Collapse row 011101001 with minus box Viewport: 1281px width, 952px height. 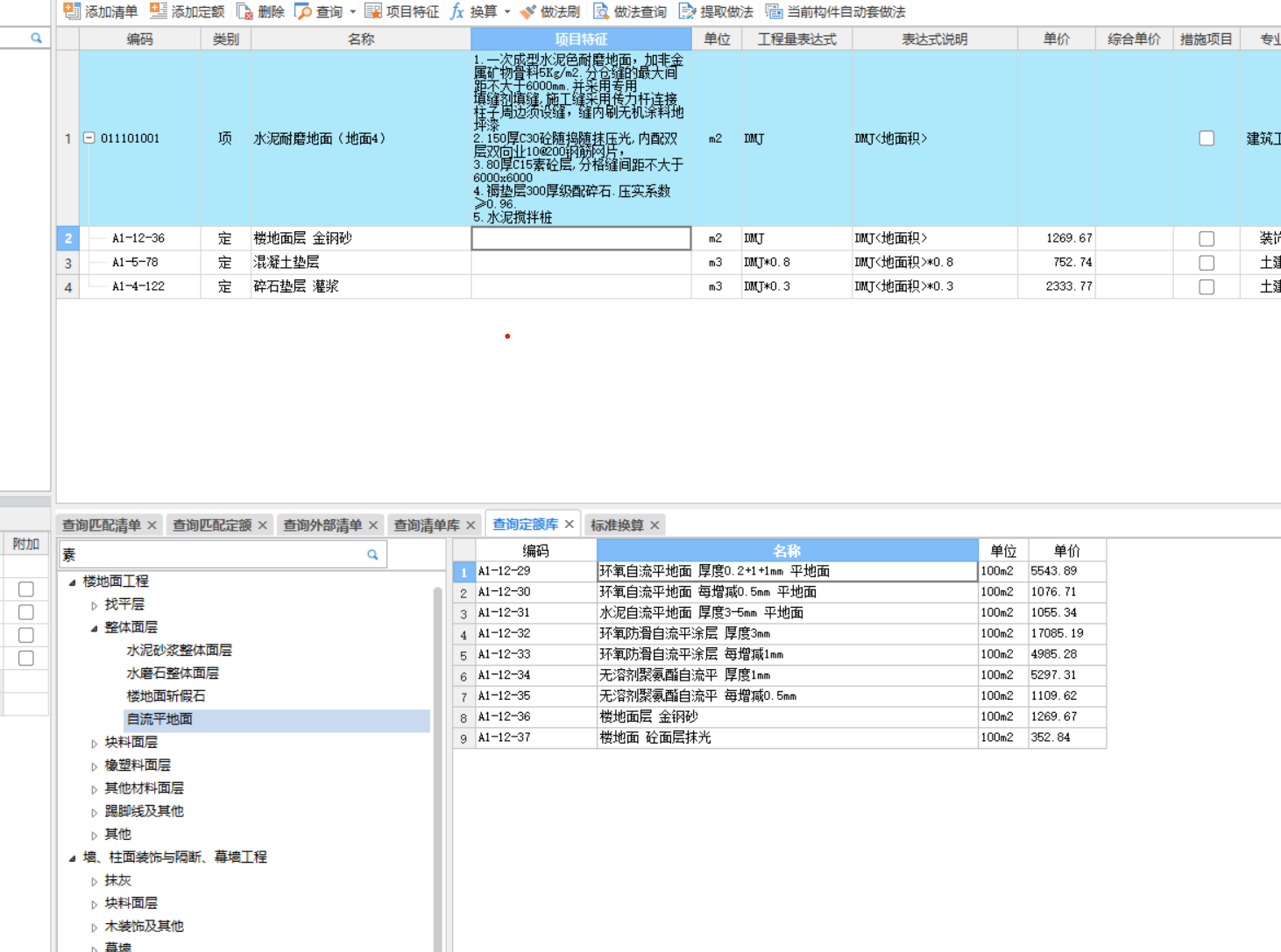click(x=88, y=138)
